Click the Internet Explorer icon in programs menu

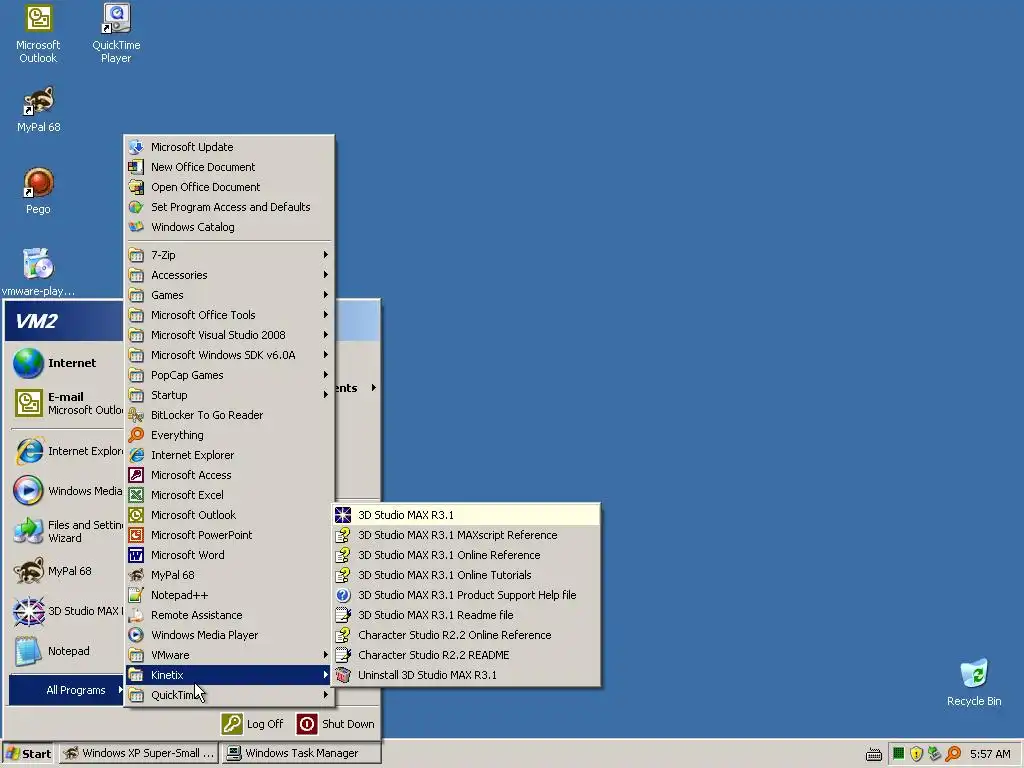click(136, 455)
